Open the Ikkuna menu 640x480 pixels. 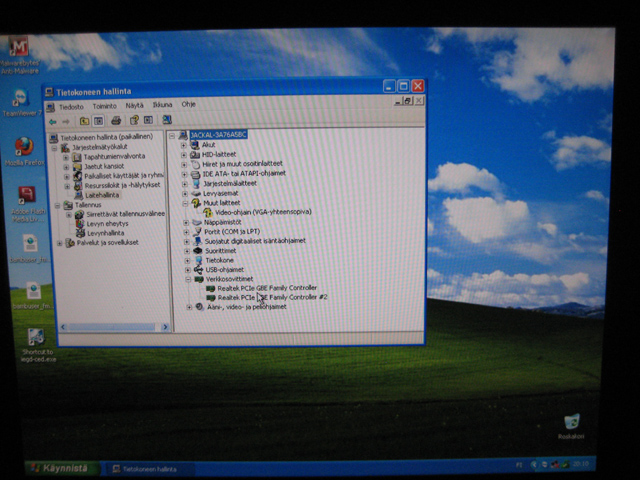click(x=162, y=105)
